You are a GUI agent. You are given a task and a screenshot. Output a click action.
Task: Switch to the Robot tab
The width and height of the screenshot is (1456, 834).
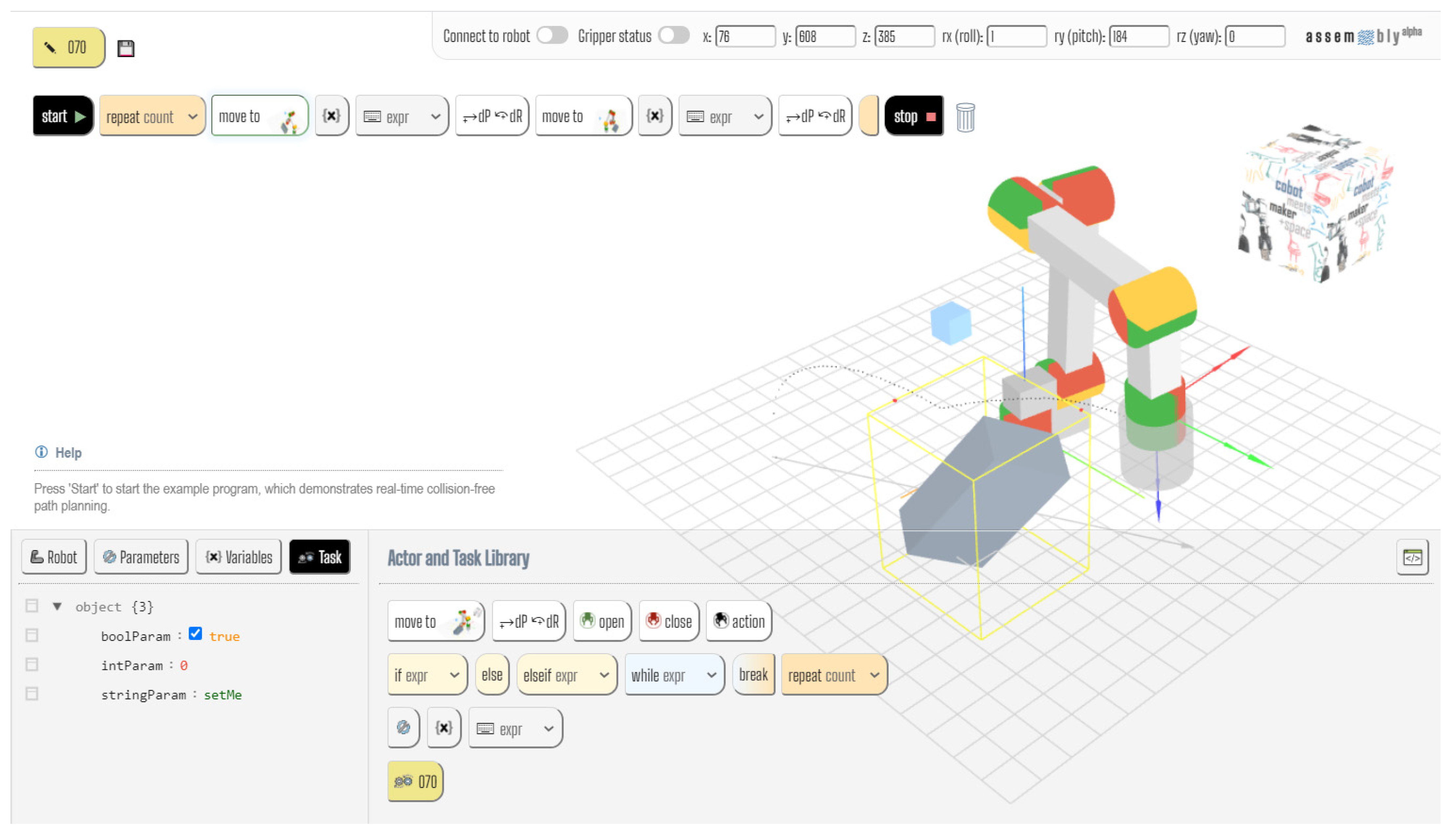coord(54,557)
